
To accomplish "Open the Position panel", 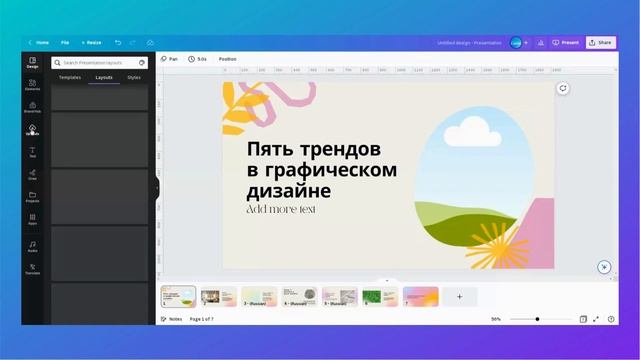I will point(227,59).
